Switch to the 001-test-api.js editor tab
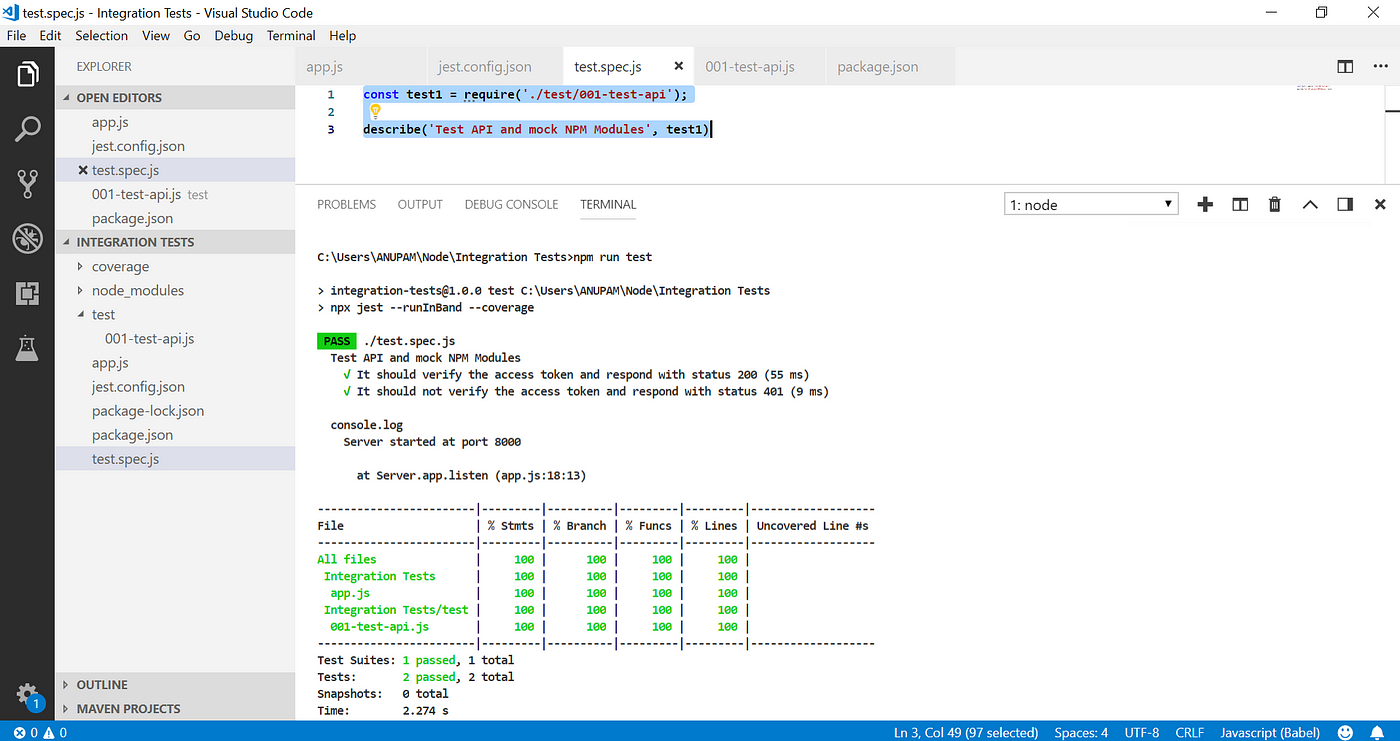 [760, 67]
